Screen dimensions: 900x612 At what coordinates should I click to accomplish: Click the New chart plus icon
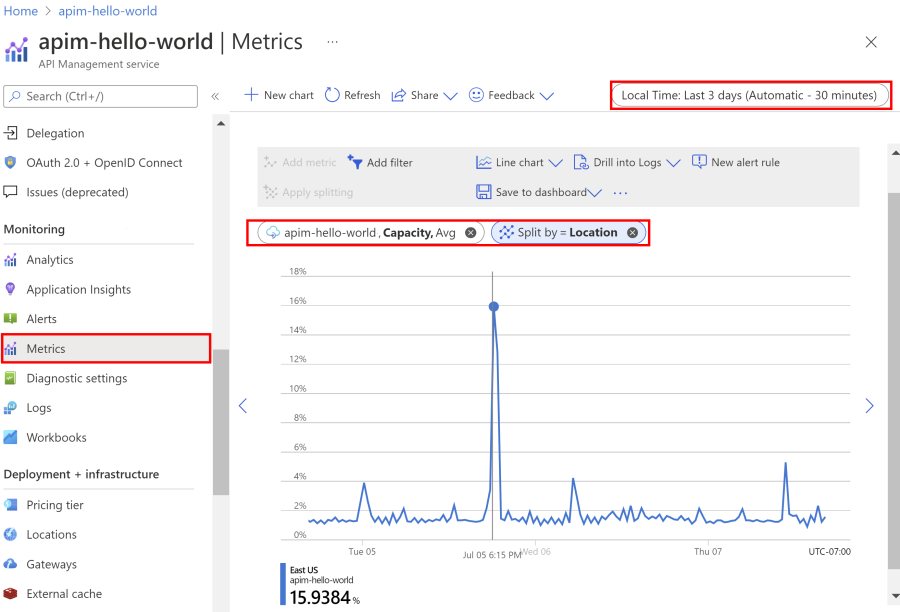point(251,95)
